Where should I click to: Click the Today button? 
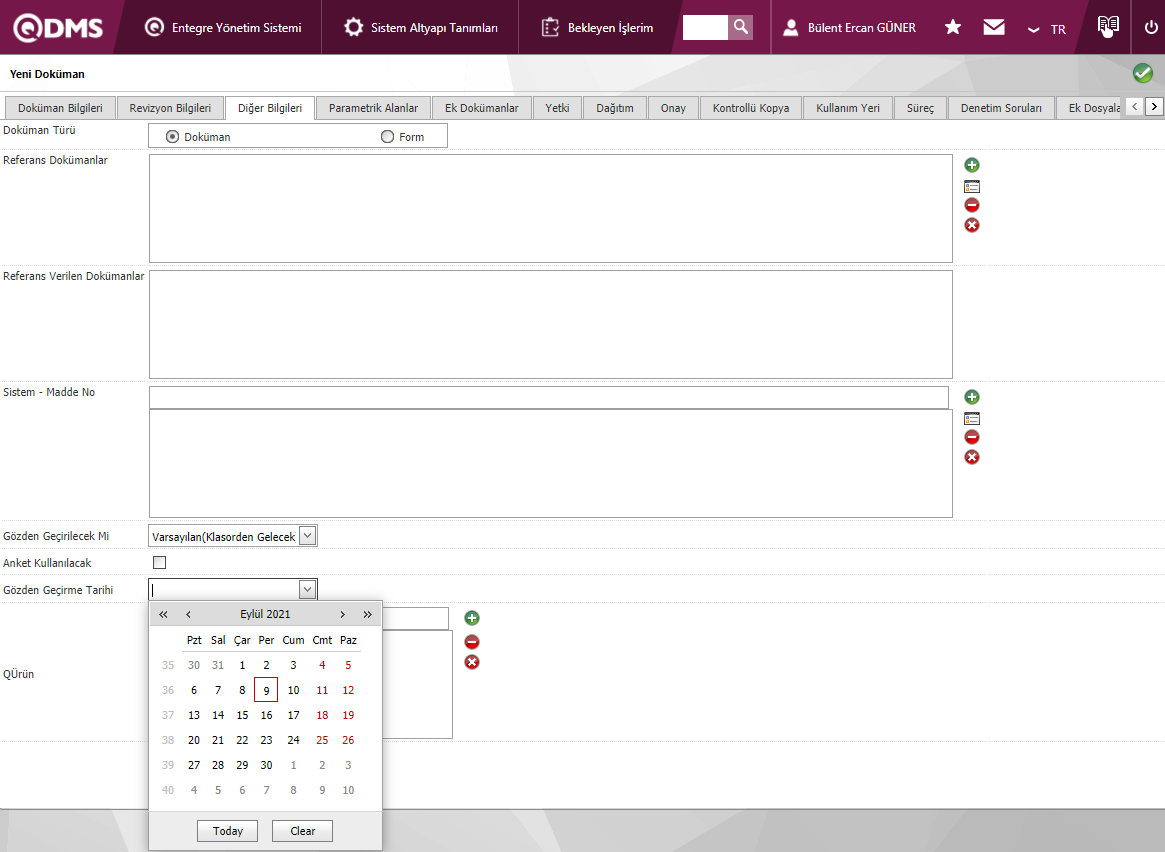[227, 830]
